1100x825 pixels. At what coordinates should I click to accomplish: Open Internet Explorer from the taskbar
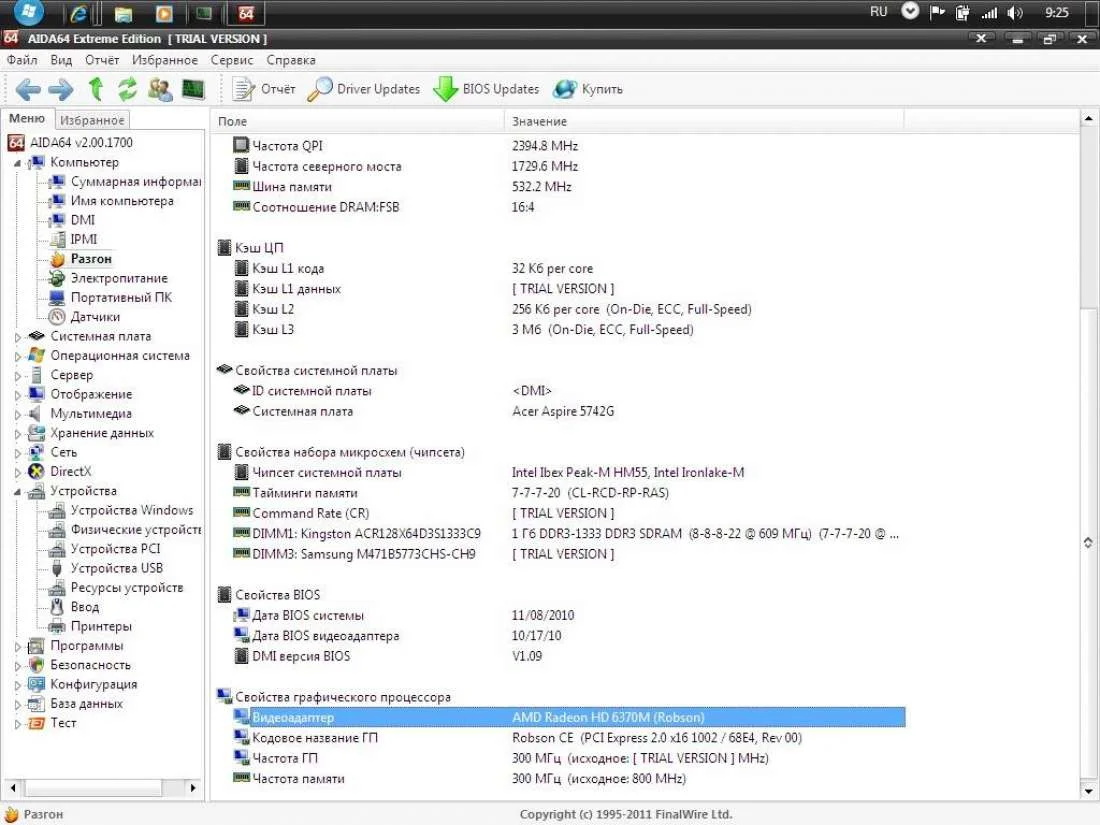pyautogui.click(x=79, y=14)
